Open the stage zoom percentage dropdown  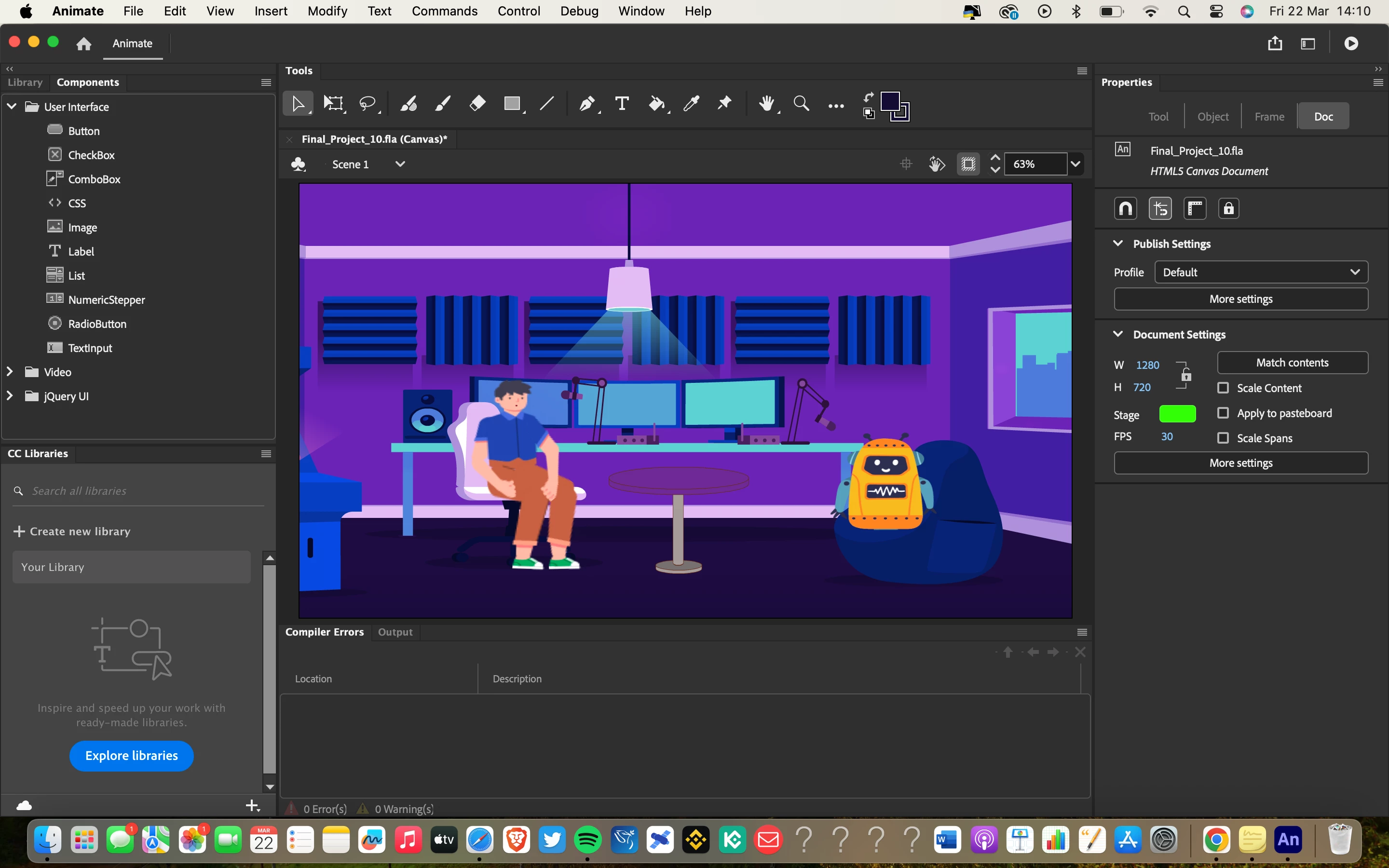1075,164
